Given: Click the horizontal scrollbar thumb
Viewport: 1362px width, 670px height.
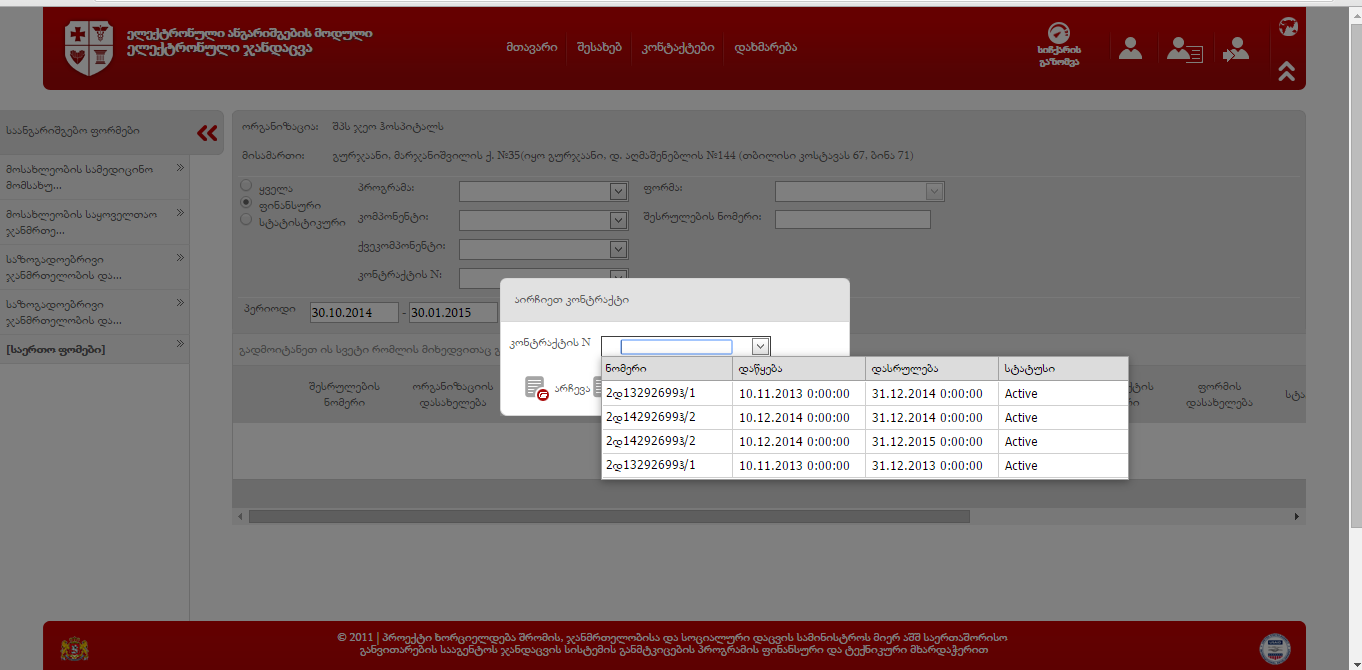Looking at the screenshot, I should (x=608, y=517).
